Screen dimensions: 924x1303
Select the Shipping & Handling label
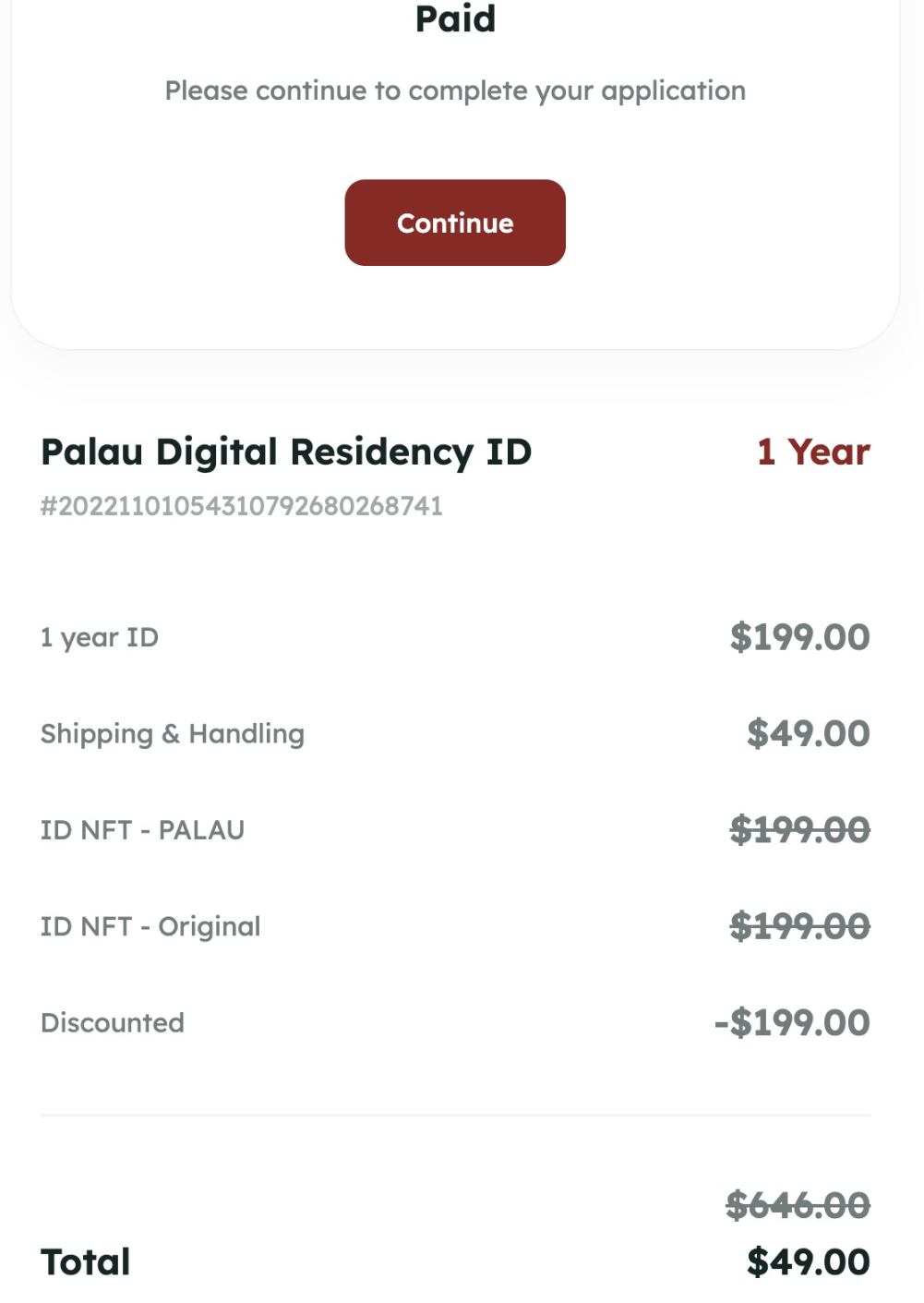(173, 734)
